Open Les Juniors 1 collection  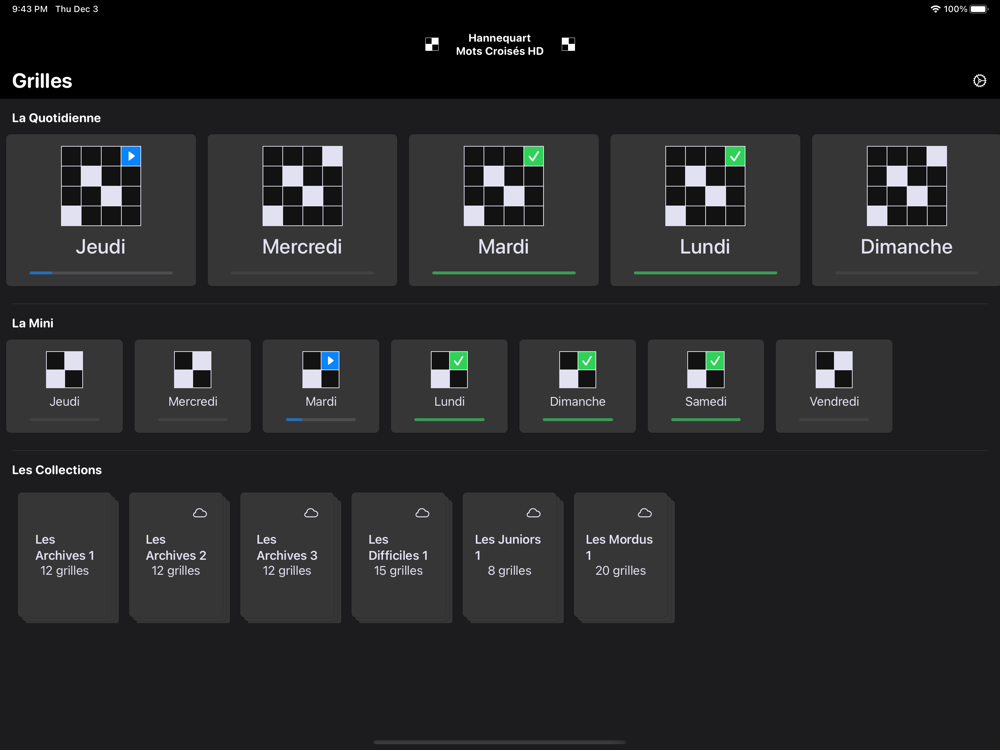click(513, 557)
